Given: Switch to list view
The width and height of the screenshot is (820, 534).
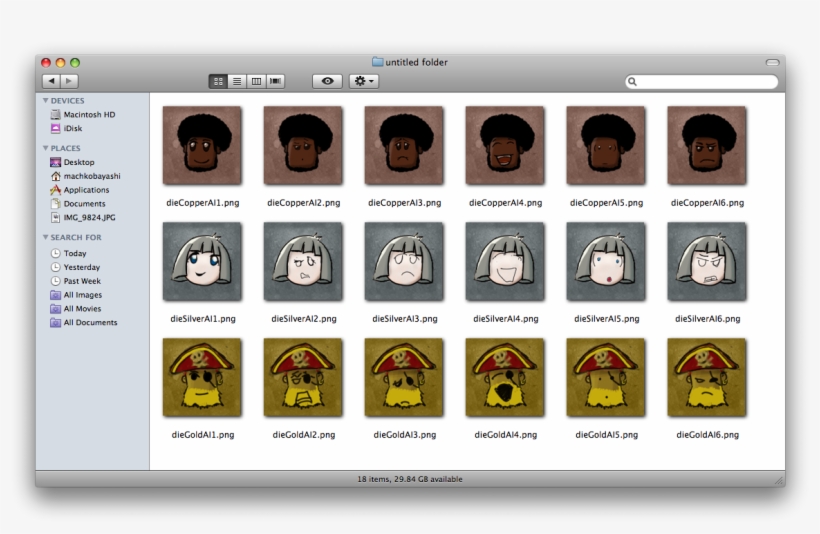Looking at the screenshot, I should (237, 81).
